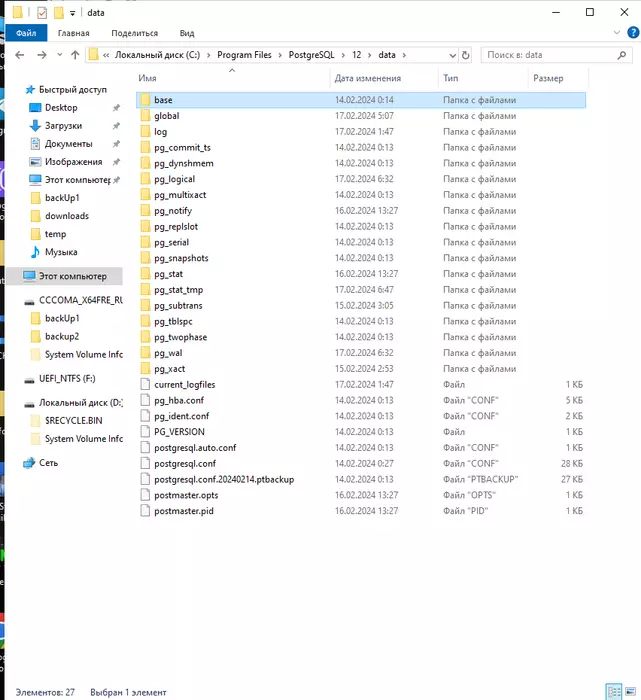Open recent locations dropdown arrow
The image size is (641, 700).
(x=60, y=55)
